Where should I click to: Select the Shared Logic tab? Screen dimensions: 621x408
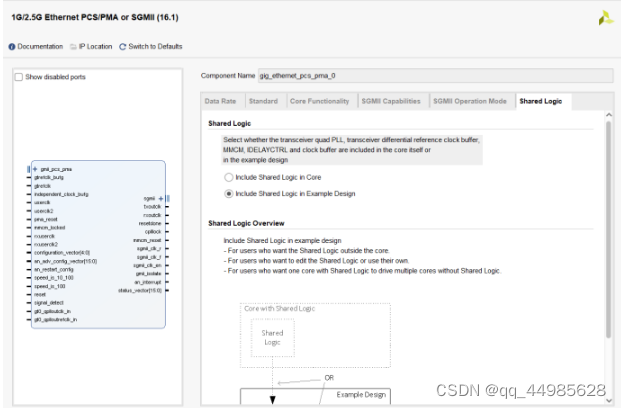[541, 101]
